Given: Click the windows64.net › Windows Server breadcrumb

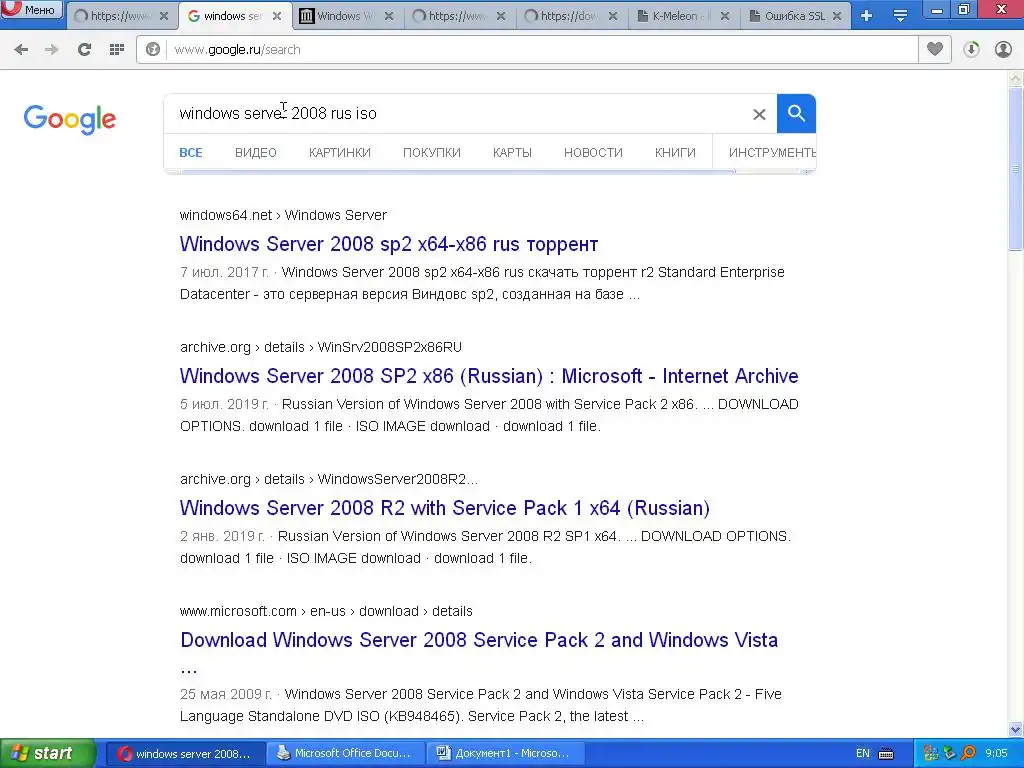Looking at the screenshot, I should pyautogui.click(x=283, y=216).
